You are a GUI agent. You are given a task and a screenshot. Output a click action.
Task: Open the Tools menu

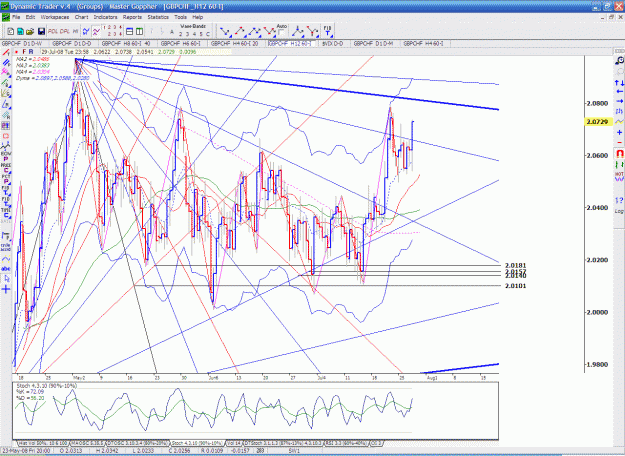(180, 17)
